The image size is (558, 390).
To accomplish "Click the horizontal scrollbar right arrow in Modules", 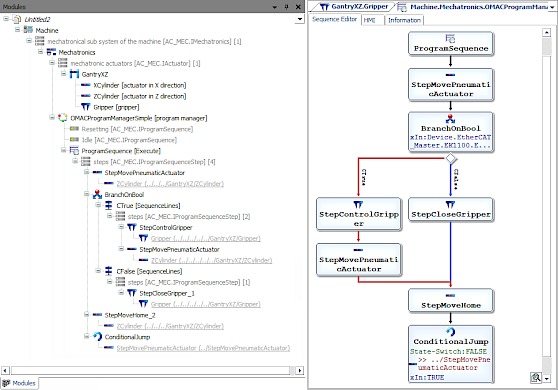I will (300, 370).
